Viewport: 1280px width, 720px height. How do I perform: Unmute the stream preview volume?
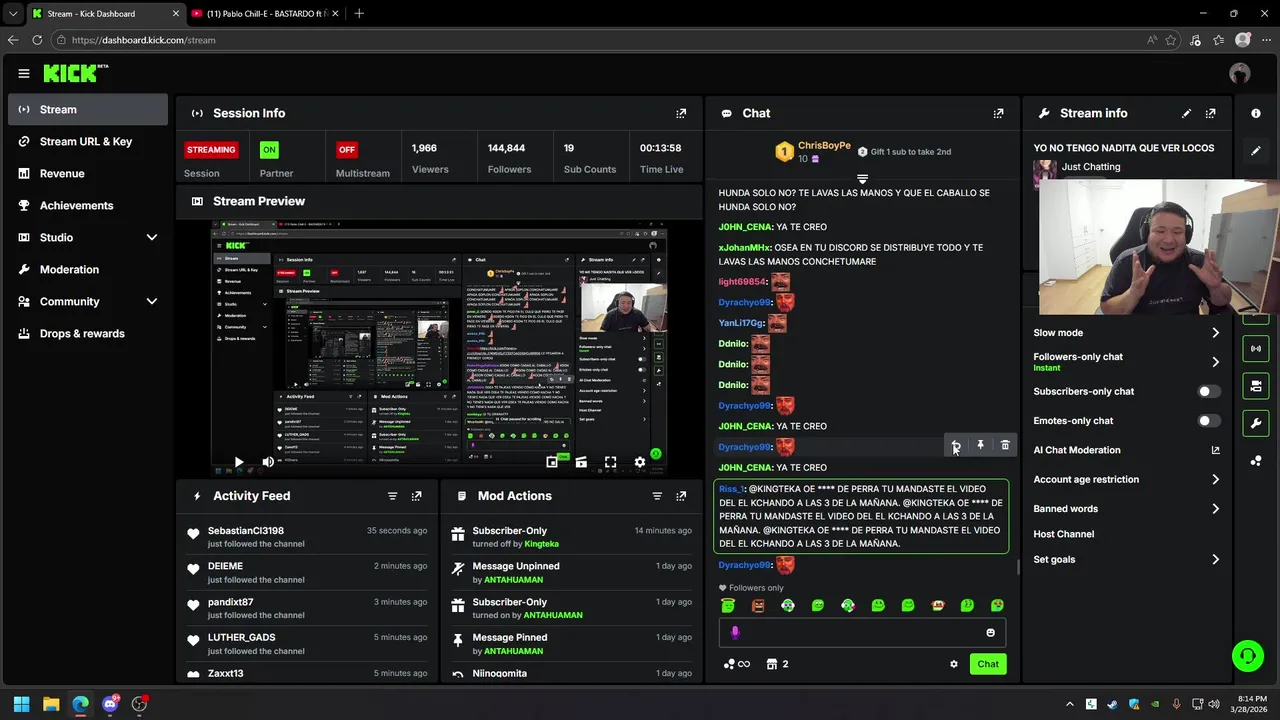point(268,462)
